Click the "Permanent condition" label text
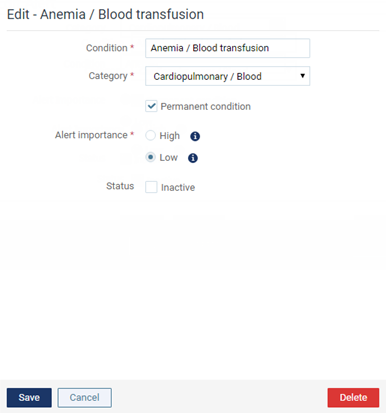Screen dimensions: 386x413 click(206, 107)
